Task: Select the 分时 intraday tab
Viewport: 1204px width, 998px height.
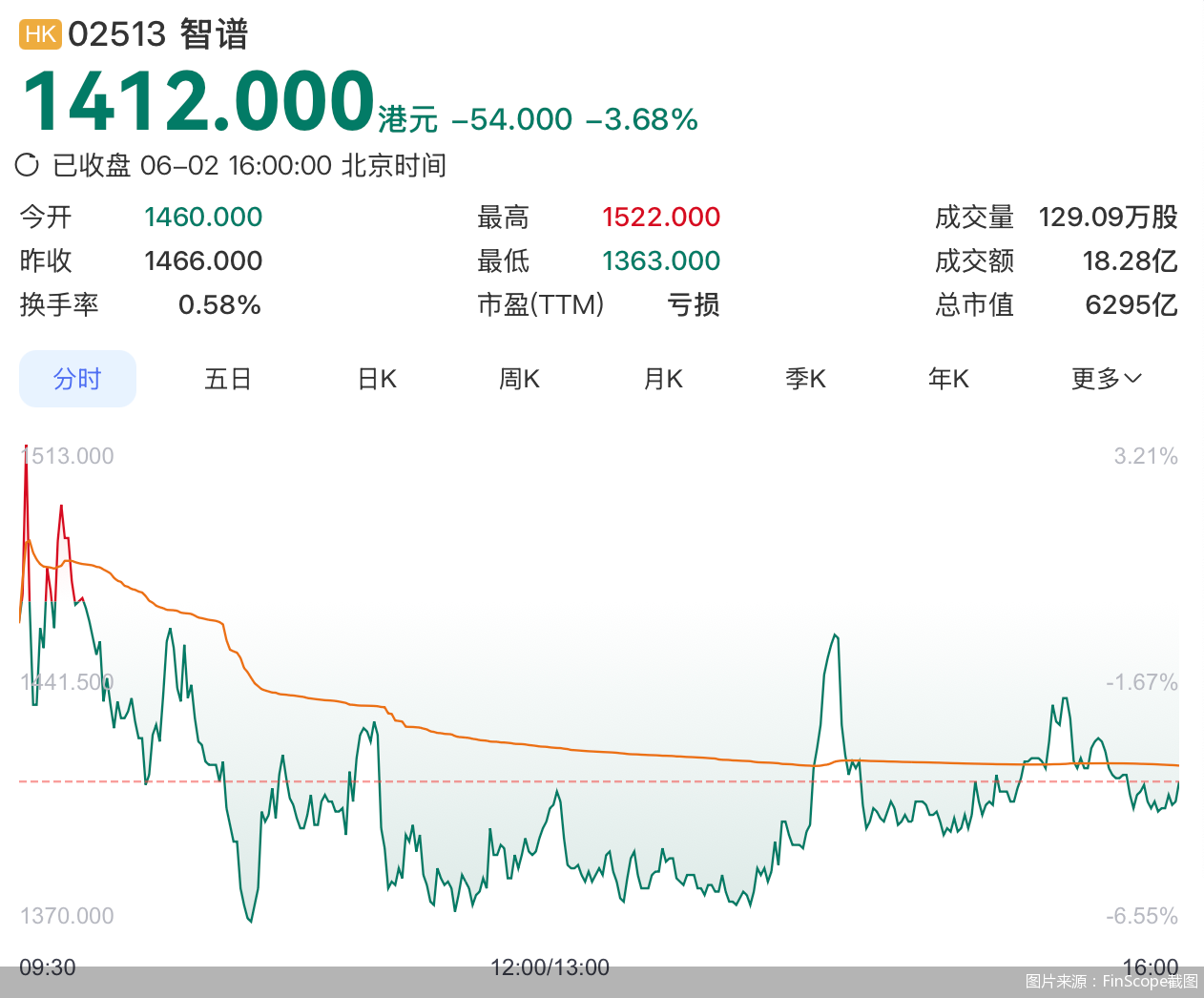Action: [77, 379]
